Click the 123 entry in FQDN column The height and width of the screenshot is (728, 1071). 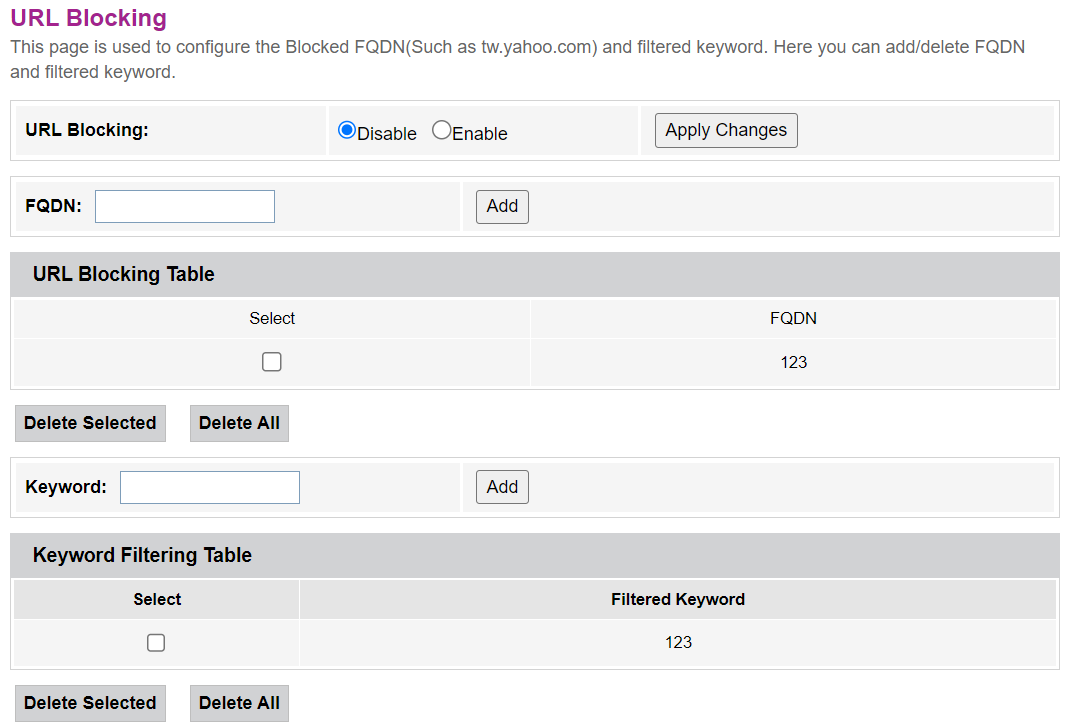(793, 362)
